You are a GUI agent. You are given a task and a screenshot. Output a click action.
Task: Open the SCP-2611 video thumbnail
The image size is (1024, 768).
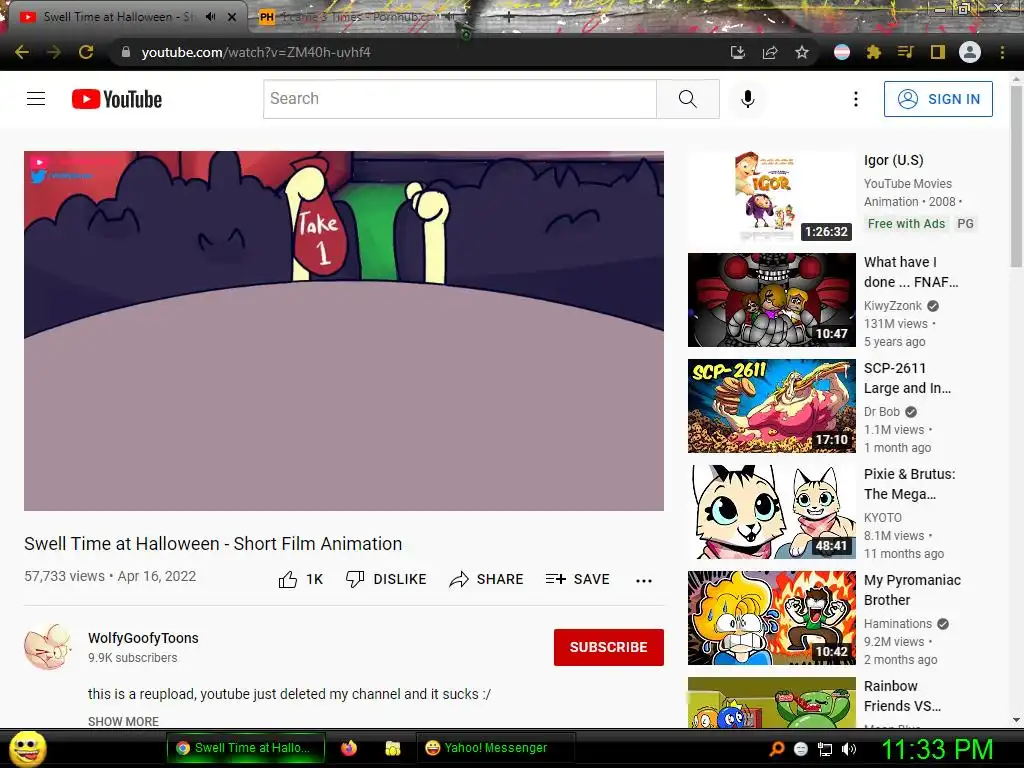[771, 406]
